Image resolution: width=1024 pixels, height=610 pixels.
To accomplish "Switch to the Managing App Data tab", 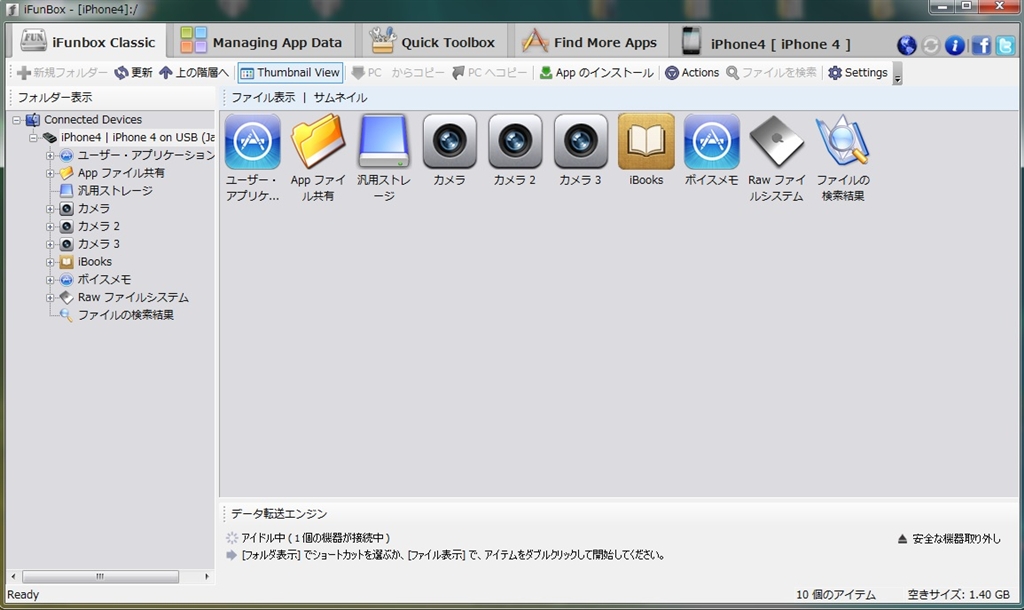I will point(261,42).
